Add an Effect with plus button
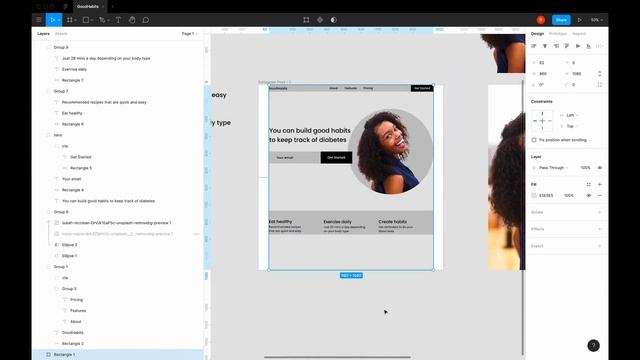This screenshot has height=360, width=640. point(600,229)
